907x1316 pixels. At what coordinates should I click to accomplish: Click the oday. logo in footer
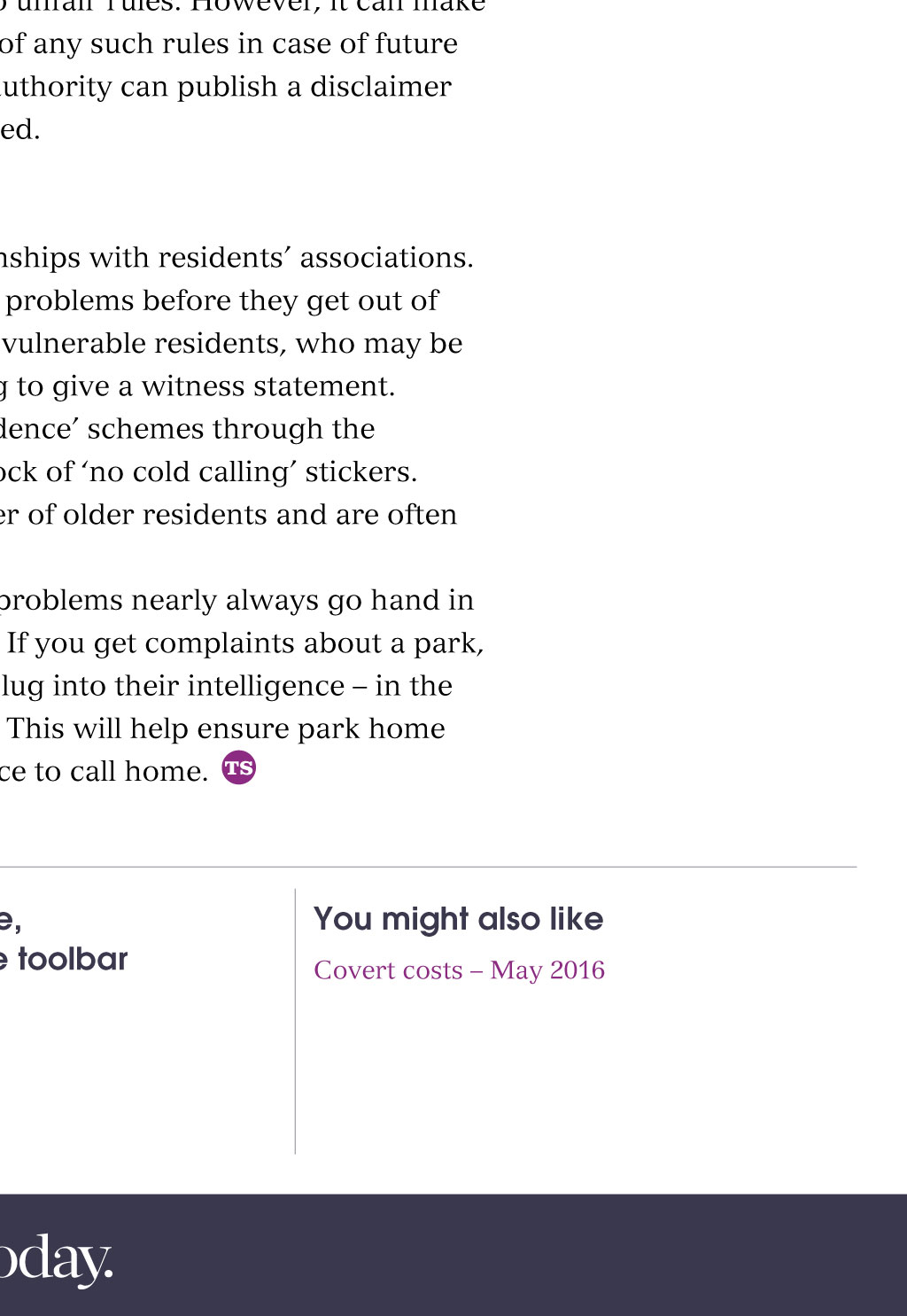[x=57, y=1260]
